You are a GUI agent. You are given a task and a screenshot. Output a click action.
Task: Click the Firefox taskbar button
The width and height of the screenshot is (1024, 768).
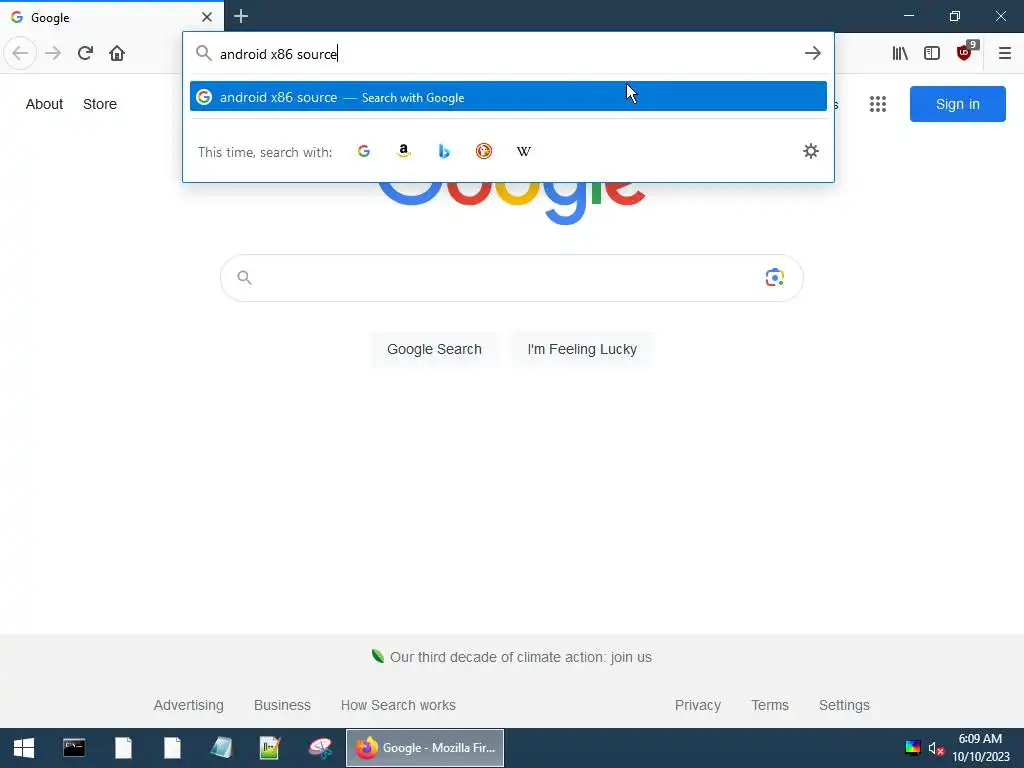[425, 748]
